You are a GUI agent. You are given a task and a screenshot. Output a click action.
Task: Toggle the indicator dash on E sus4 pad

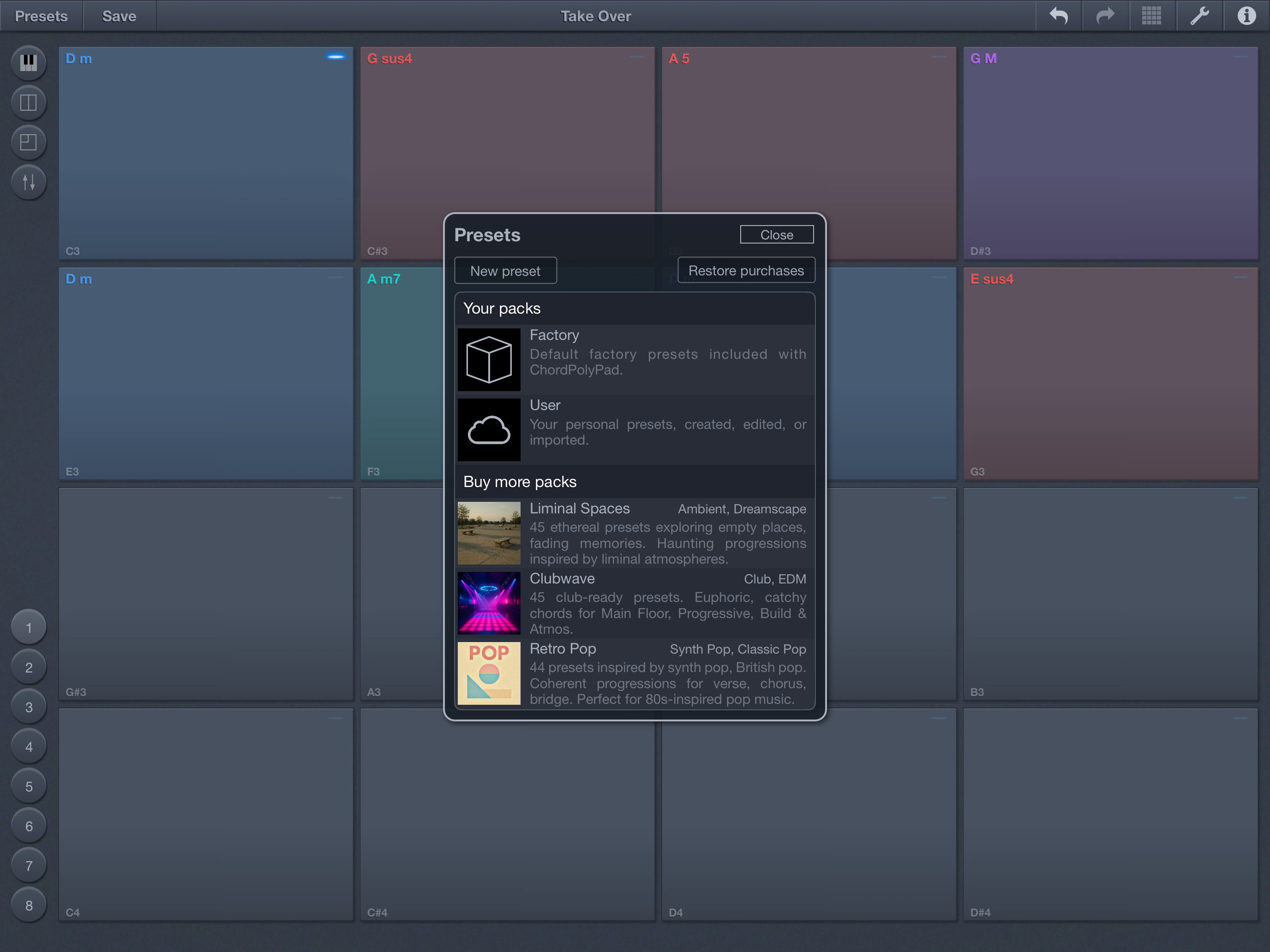click(x=1240, y=278)
